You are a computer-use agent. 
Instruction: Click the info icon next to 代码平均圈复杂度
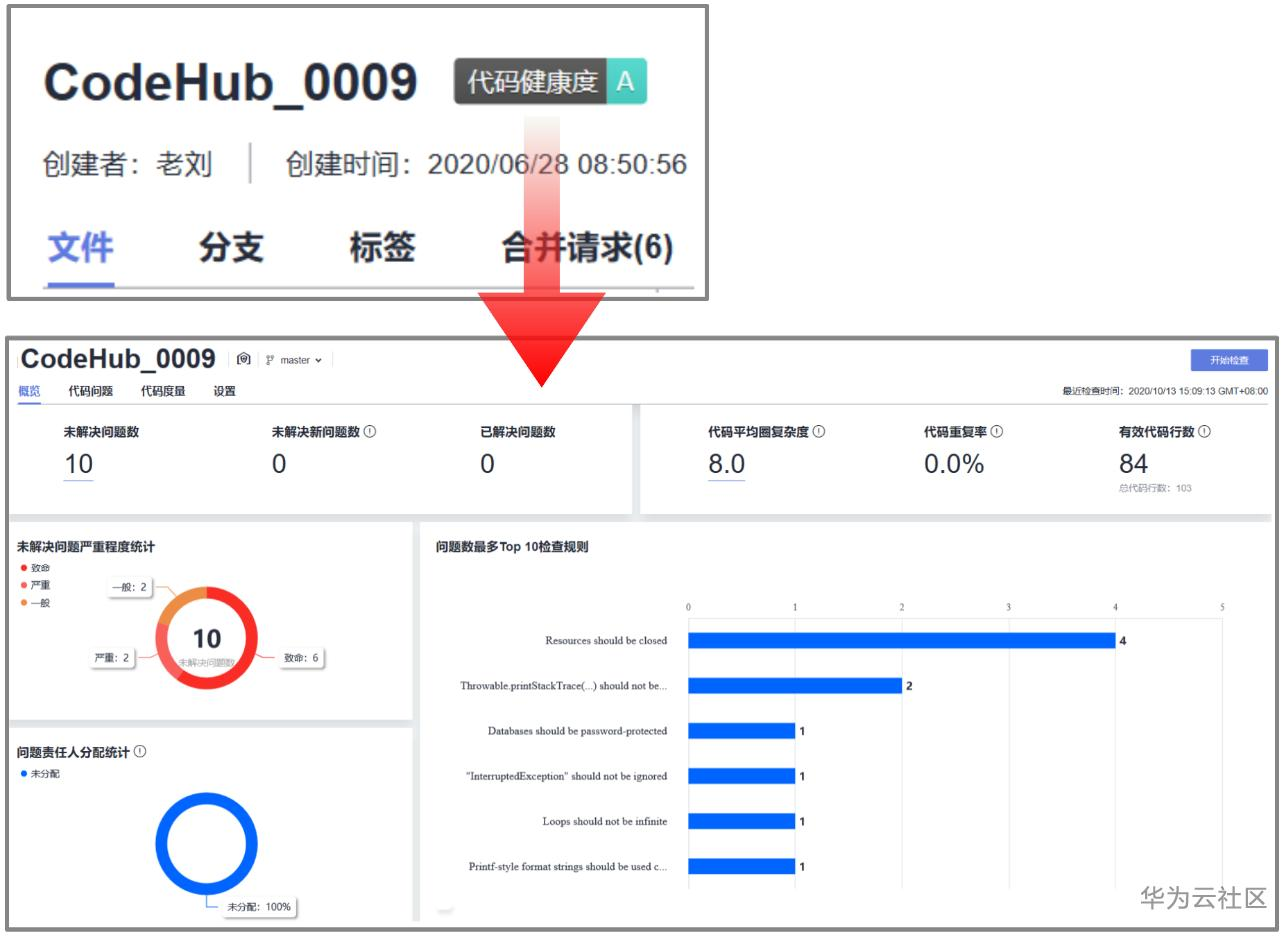click(x=819, y=432)
